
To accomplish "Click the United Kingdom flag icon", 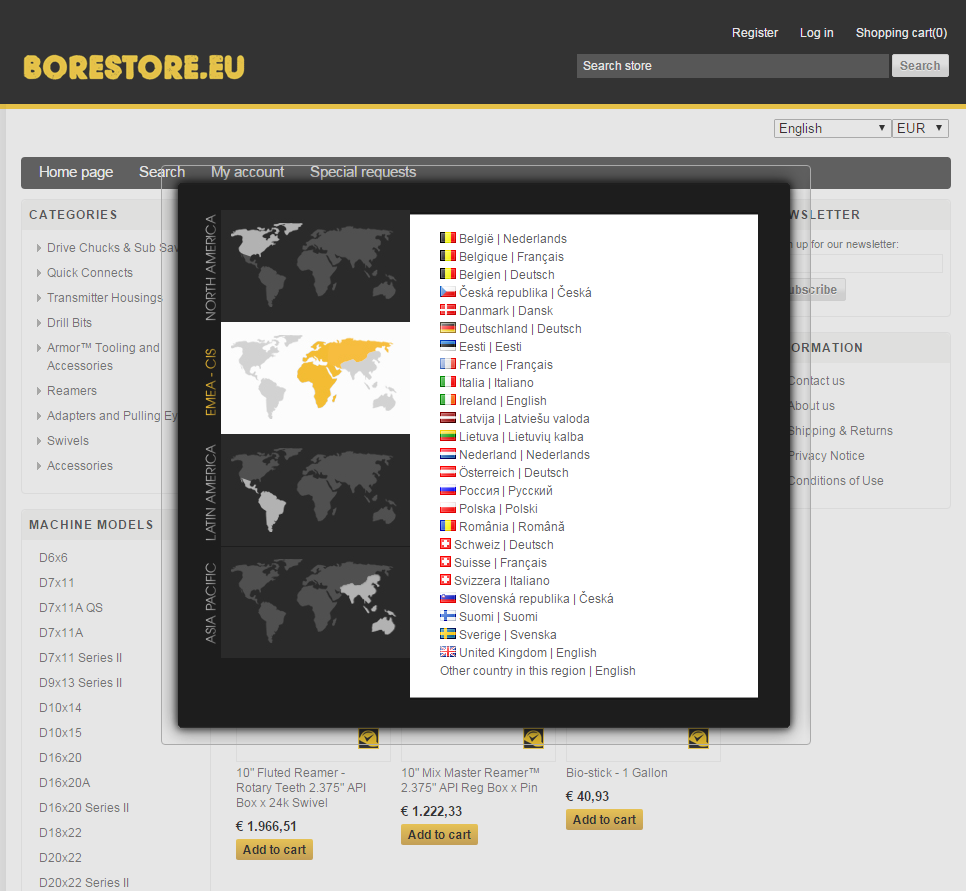I will click(x=448, y=652).
